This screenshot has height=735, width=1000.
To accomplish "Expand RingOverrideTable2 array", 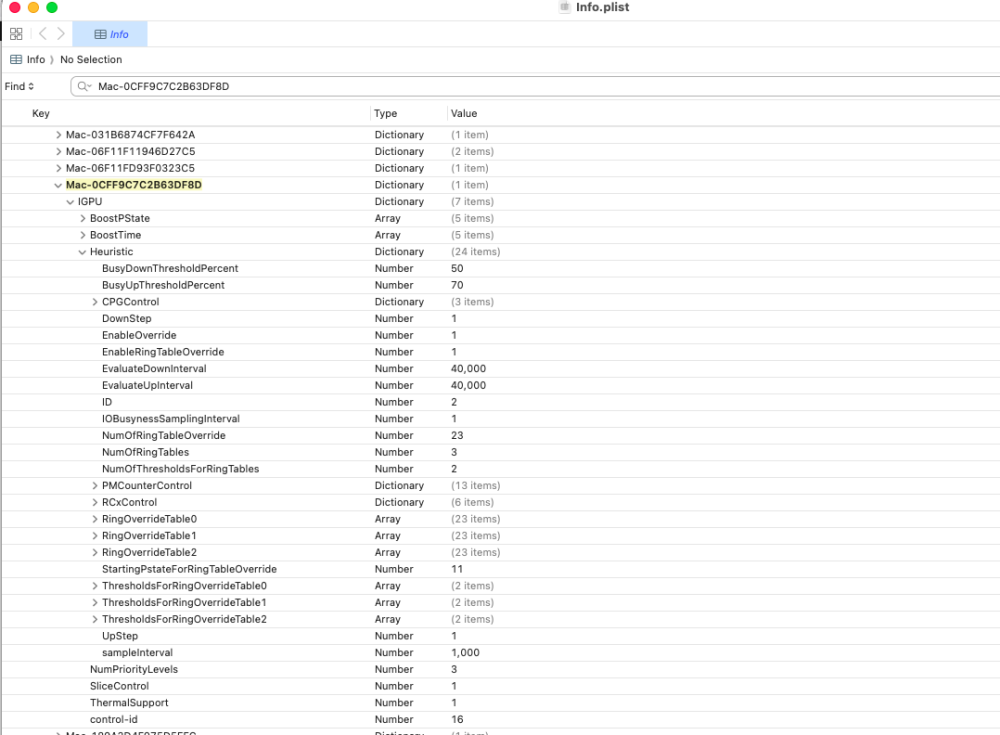I will [94, 553].
